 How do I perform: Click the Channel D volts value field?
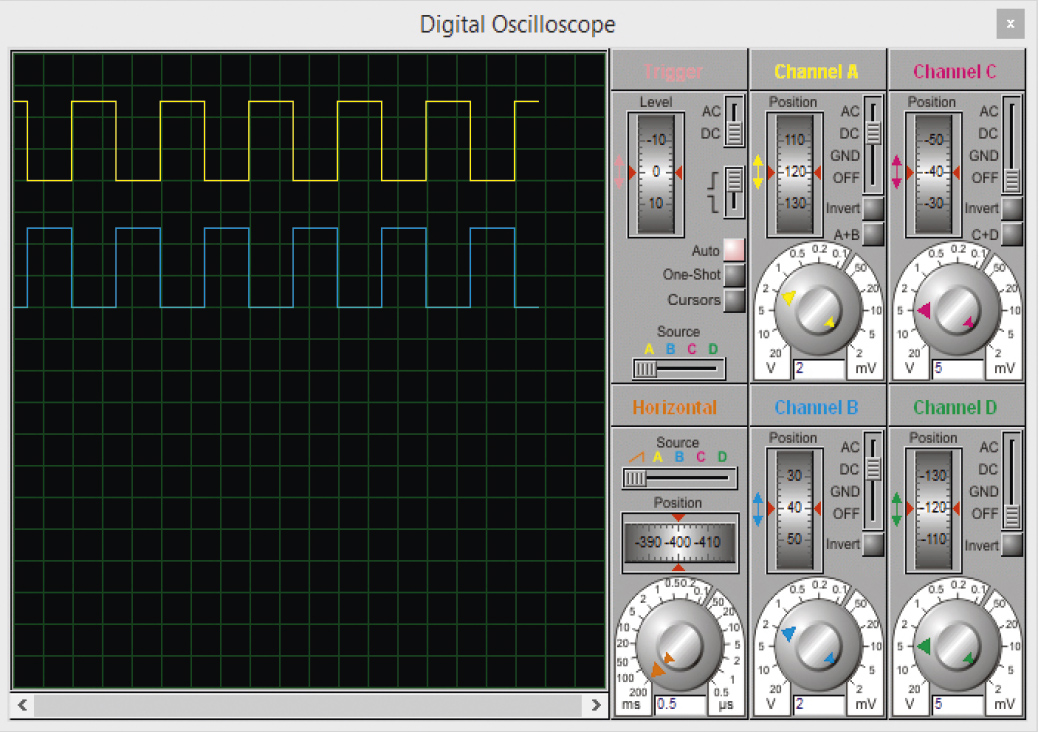(x=957, y=704)
